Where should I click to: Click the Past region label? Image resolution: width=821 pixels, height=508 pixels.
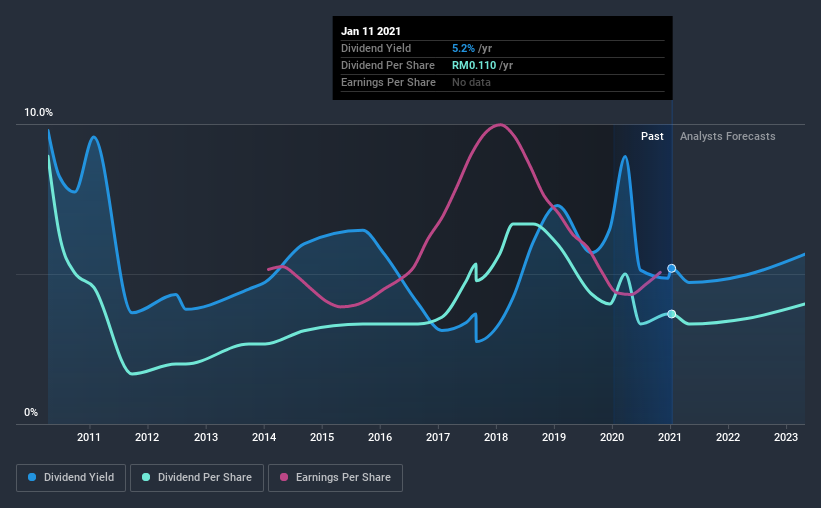pyautogui.click(x=652, y=136)
